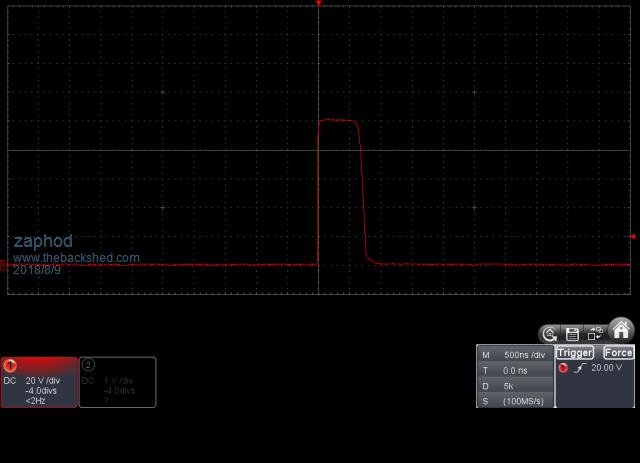This screenshot has height=463, width=640.
Task: Click the rising edge trigger slope icon
Action: pyautogui.click(x=578, y=368)
